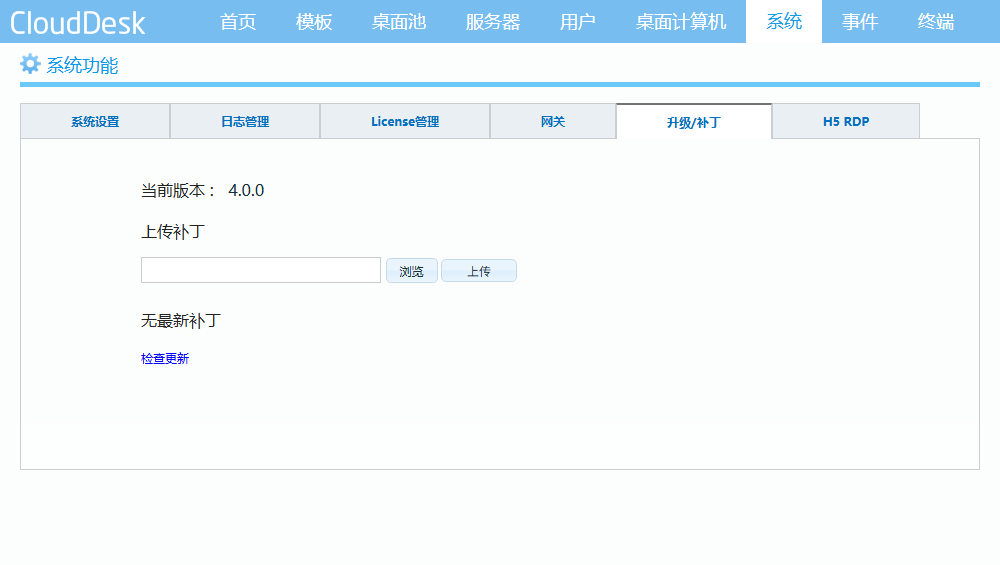Viewport: 1000px width, 565px height.
Task: Select the 桌面计算机 menu item
Action: pos(680,22)
